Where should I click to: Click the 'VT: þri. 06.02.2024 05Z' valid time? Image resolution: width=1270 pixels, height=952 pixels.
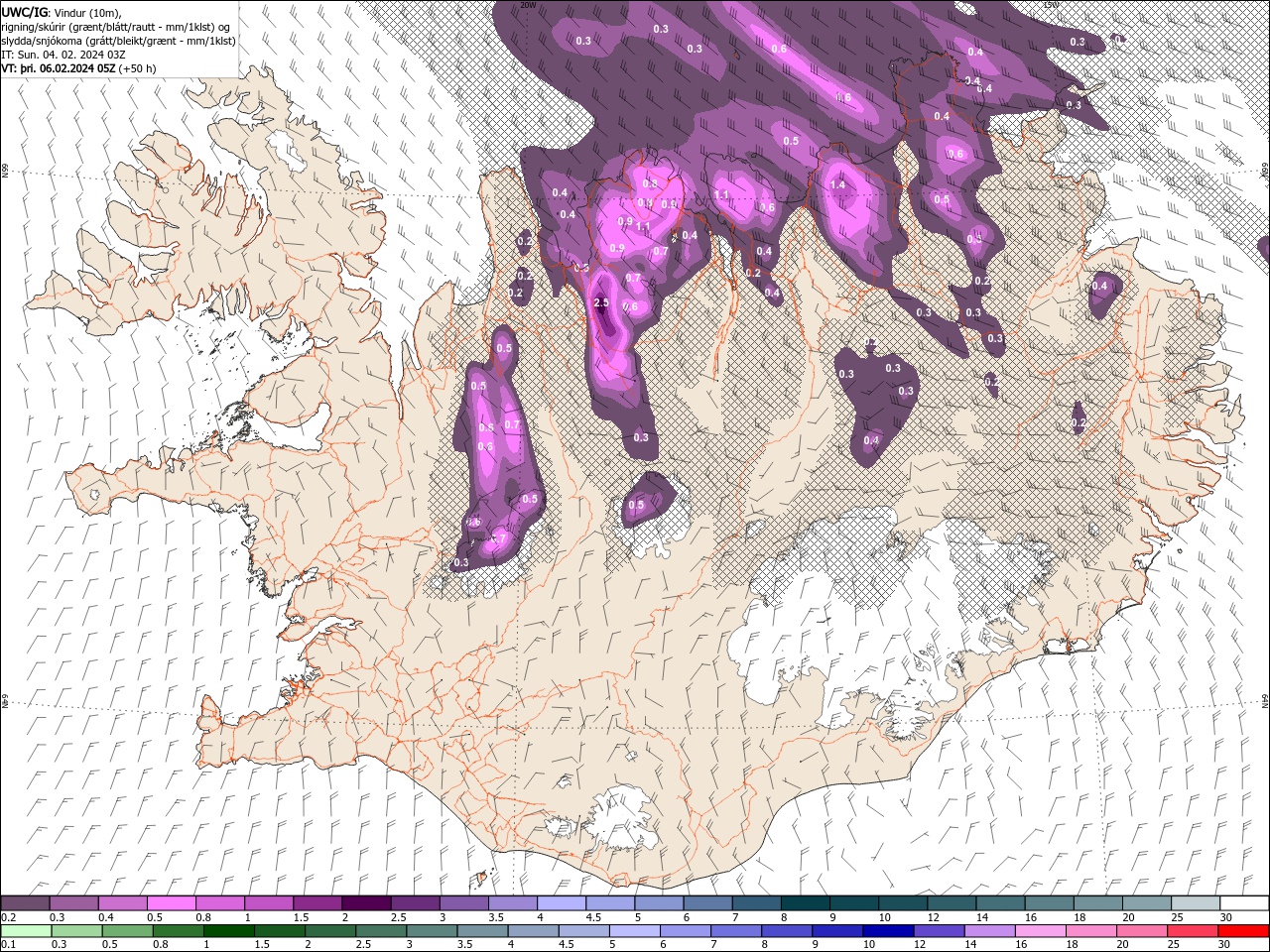click(58, 68)
